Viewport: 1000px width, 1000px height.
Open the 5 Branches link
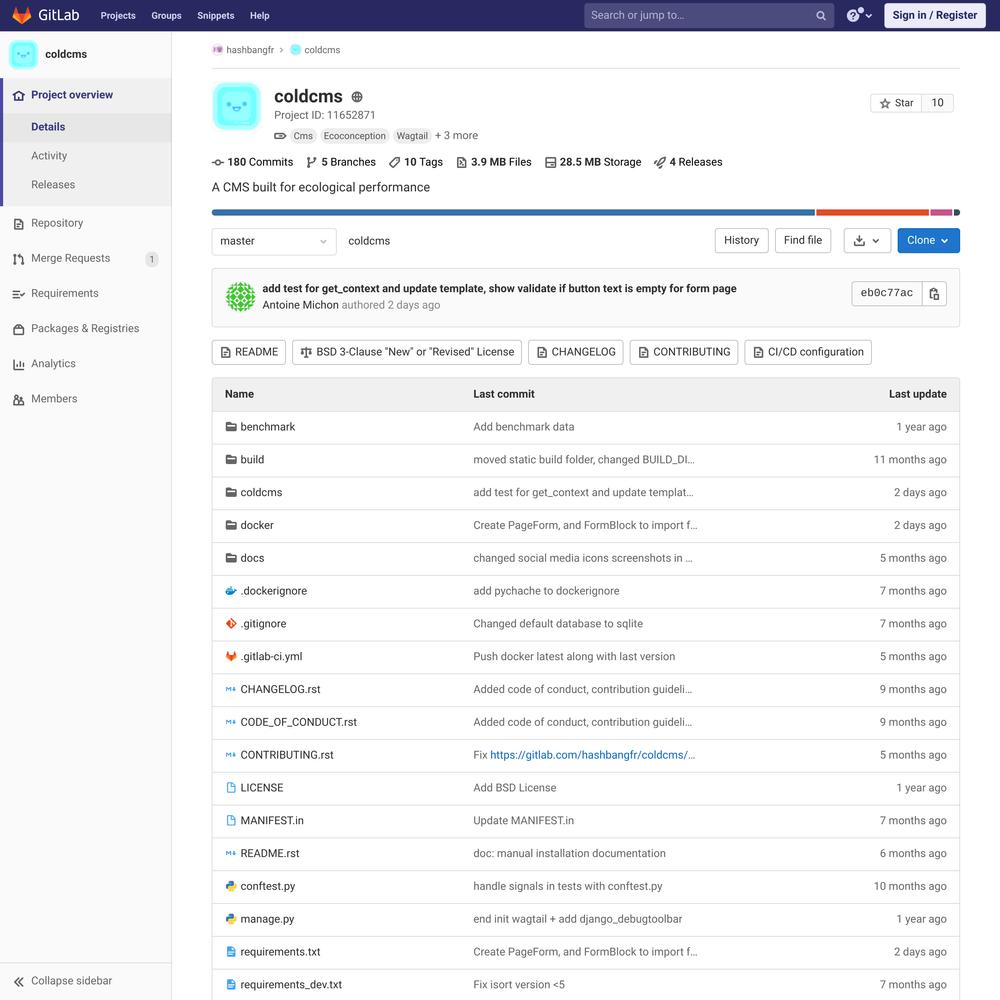(341, 163)
